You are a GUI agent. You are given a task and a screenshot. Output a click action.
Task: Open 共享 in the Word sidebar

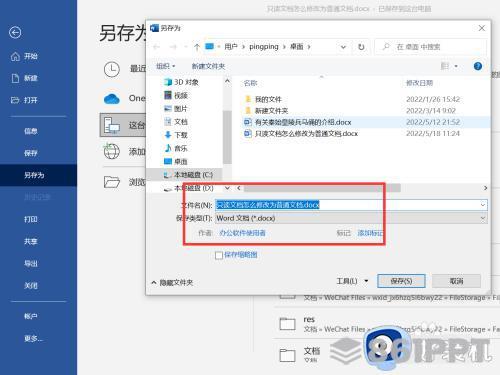31,241
